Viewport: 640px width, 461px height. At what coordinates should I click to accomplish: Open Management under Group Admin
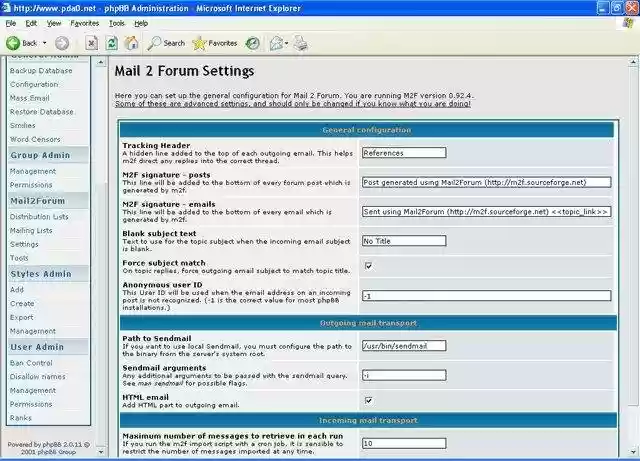point(33,171)
